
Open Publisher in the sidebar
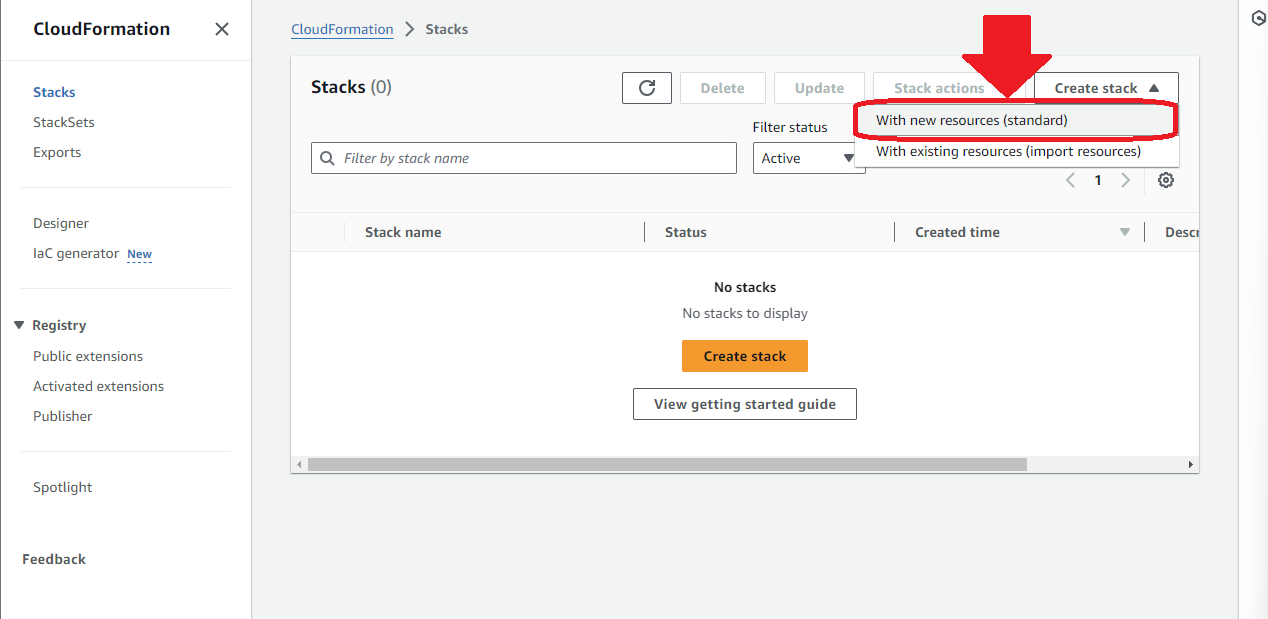pyautogui.click(x=62, y=416)
